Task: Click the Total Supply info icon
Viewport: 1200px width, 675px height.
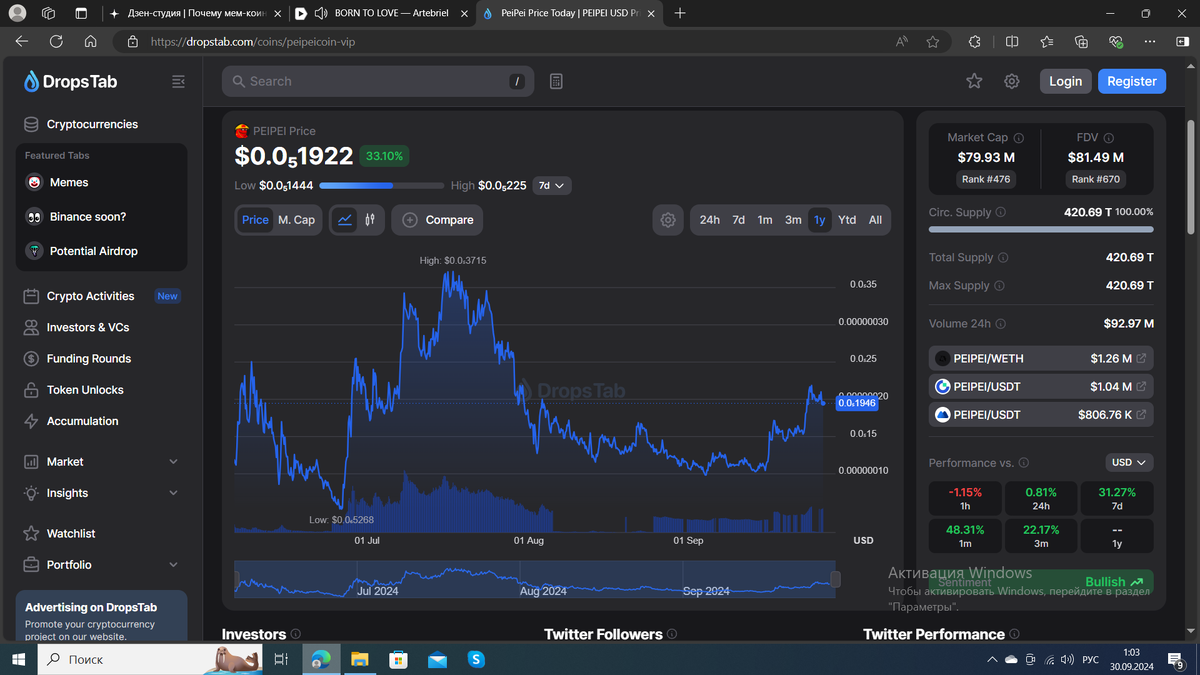Action: tap(1003, 257)
